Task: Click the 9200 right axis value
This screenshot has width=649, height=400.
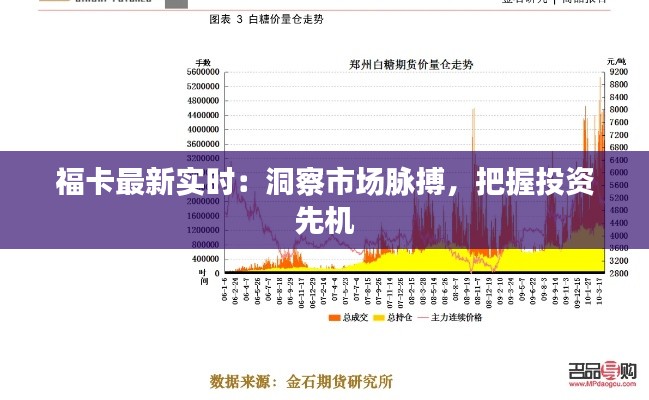Action: (x=618, y=72)
